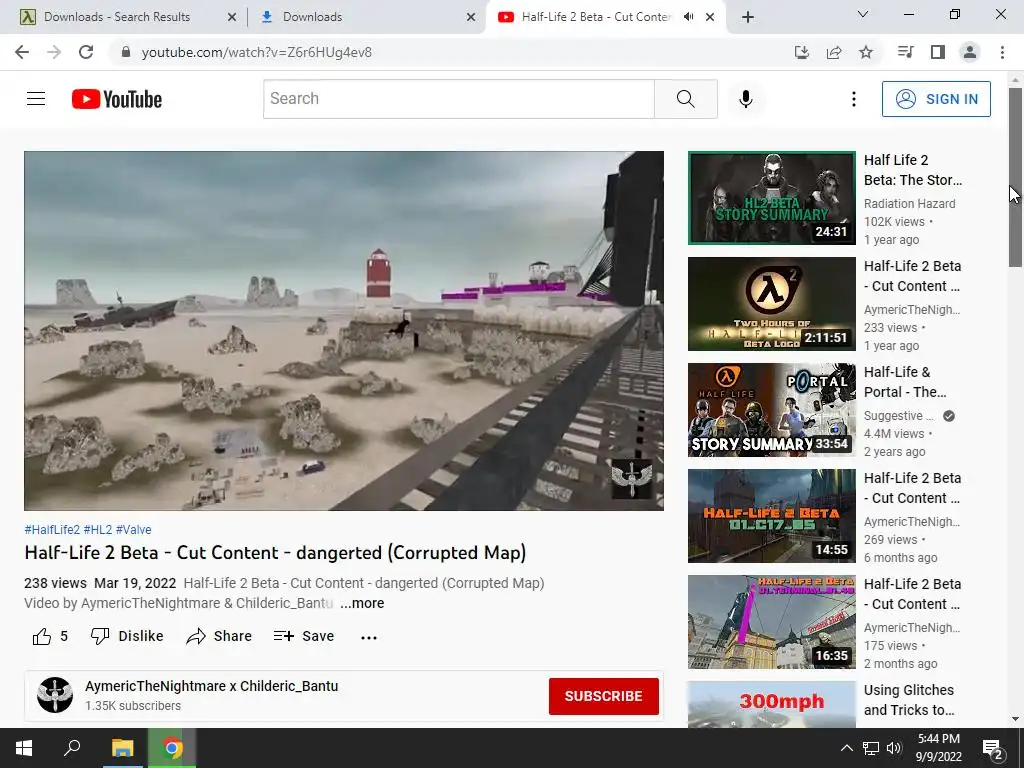Open media controls icon in Chrome toolbar
Screen dimensions: 1024x768
(x=905, y=52)
